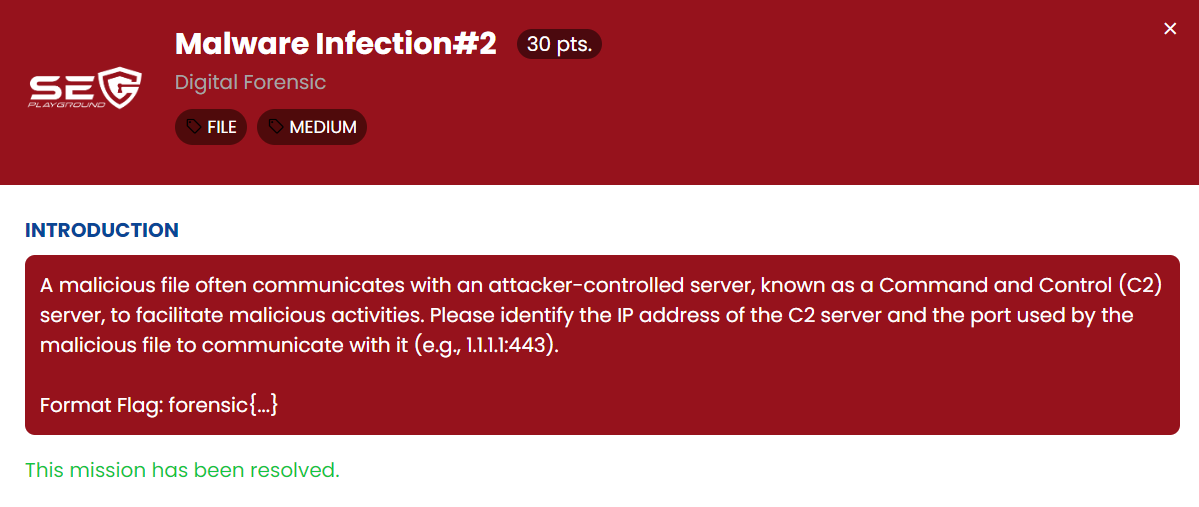Click the Digital Forensic category text

tap(250, 82)
